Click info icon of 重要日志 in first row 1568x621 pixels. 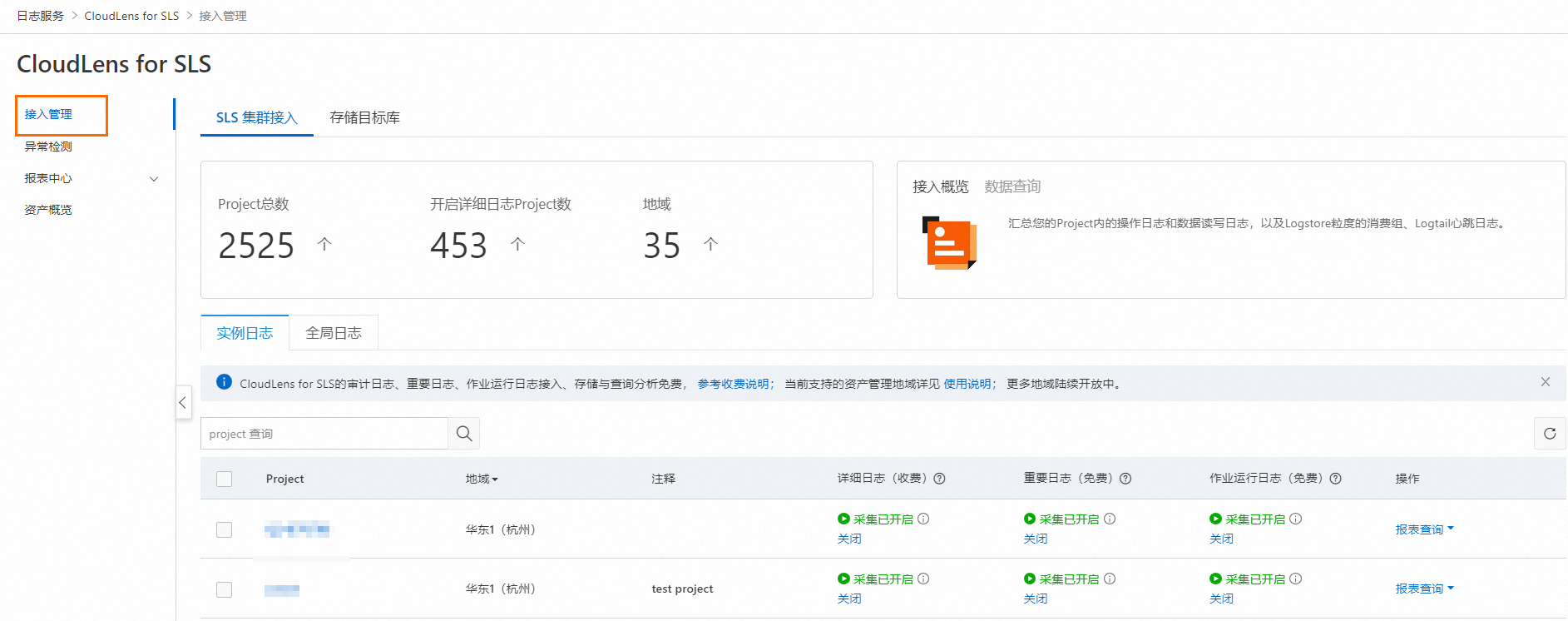pos(1110,519)
